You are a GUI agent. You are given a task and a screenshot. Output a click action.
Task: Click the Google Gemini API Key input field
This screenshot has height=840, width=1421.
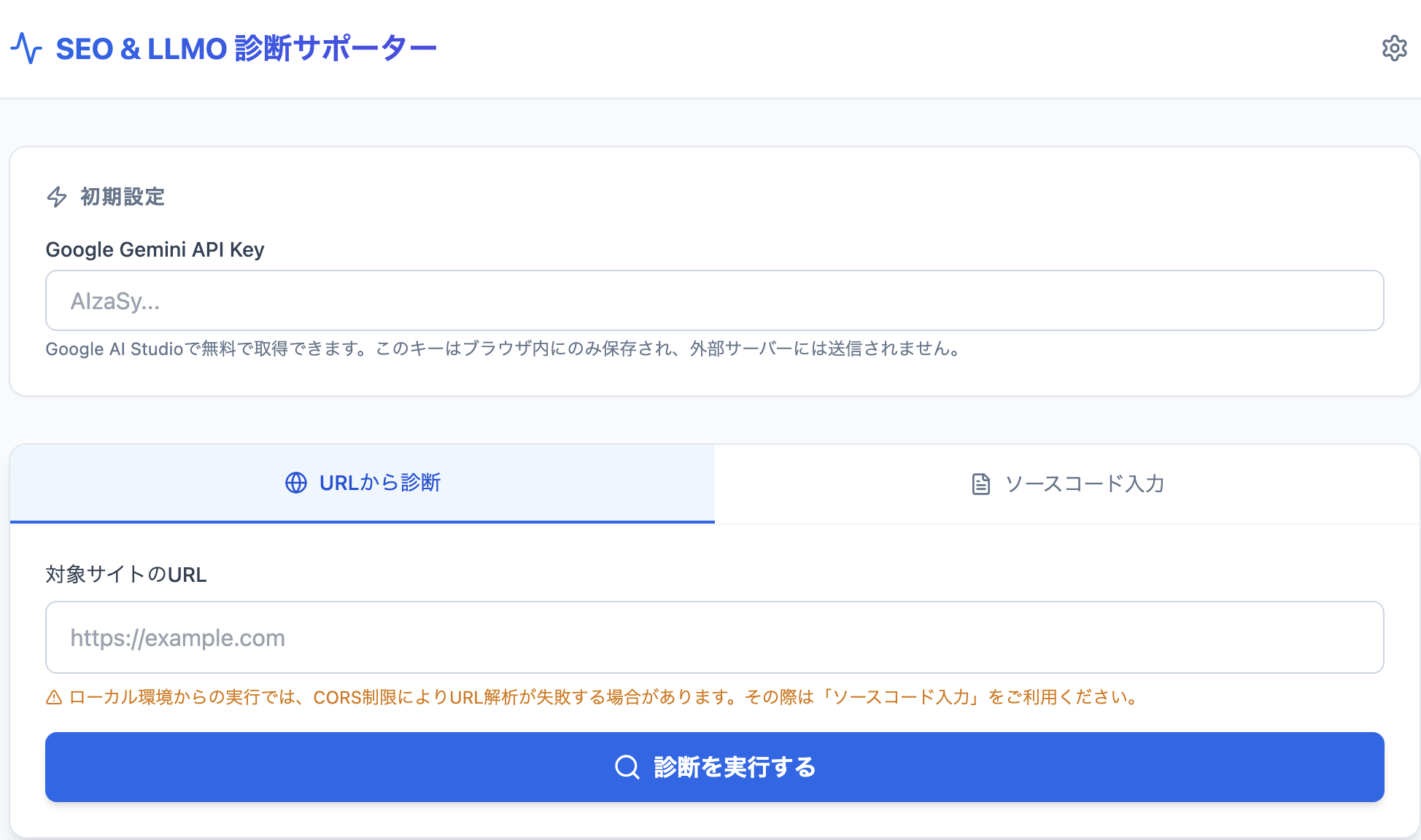(x=713, y=300)
